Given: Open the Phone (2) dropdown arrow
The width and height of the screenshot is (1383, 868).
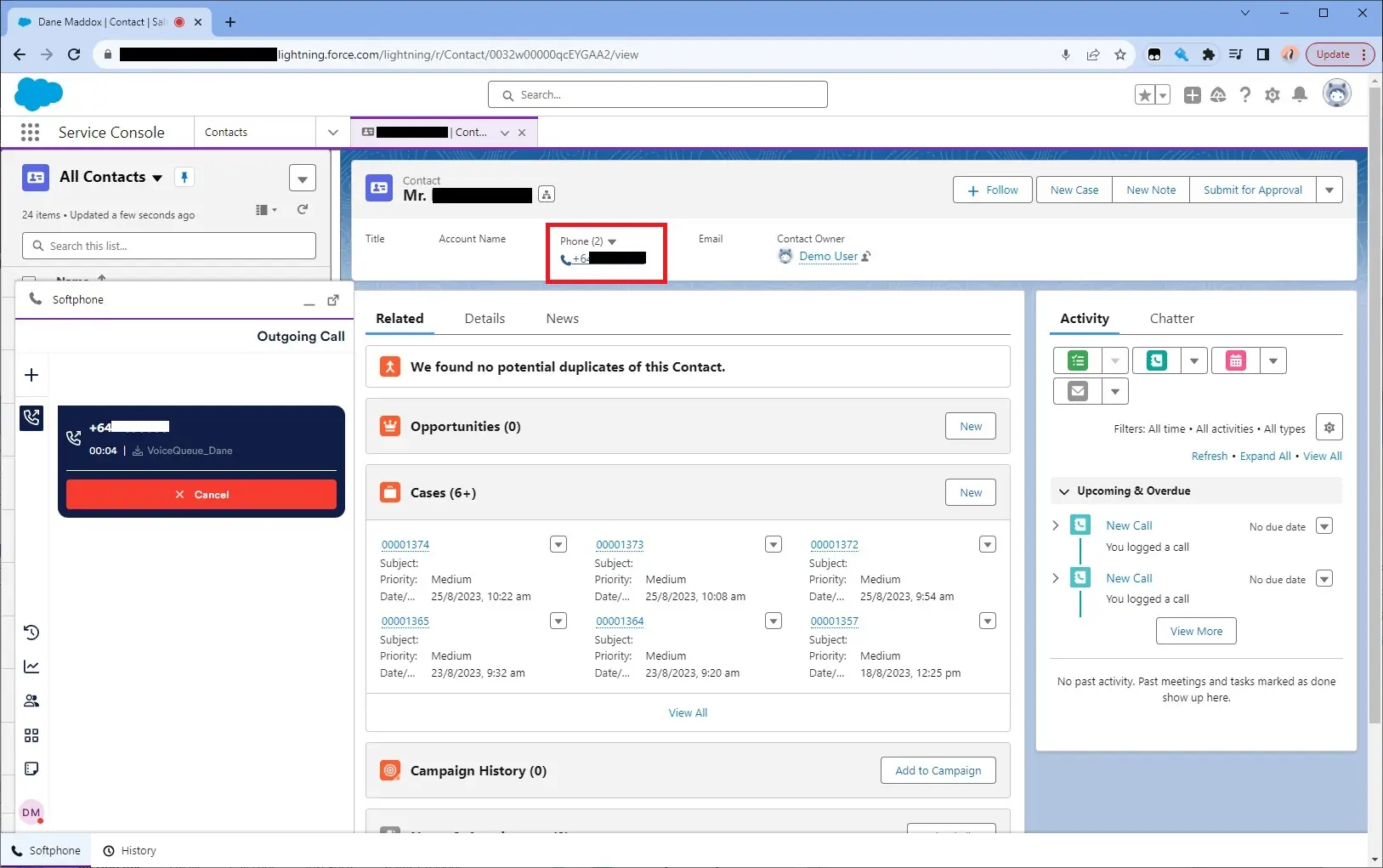Looking at the screenshot, I should [x=612, y=241].
